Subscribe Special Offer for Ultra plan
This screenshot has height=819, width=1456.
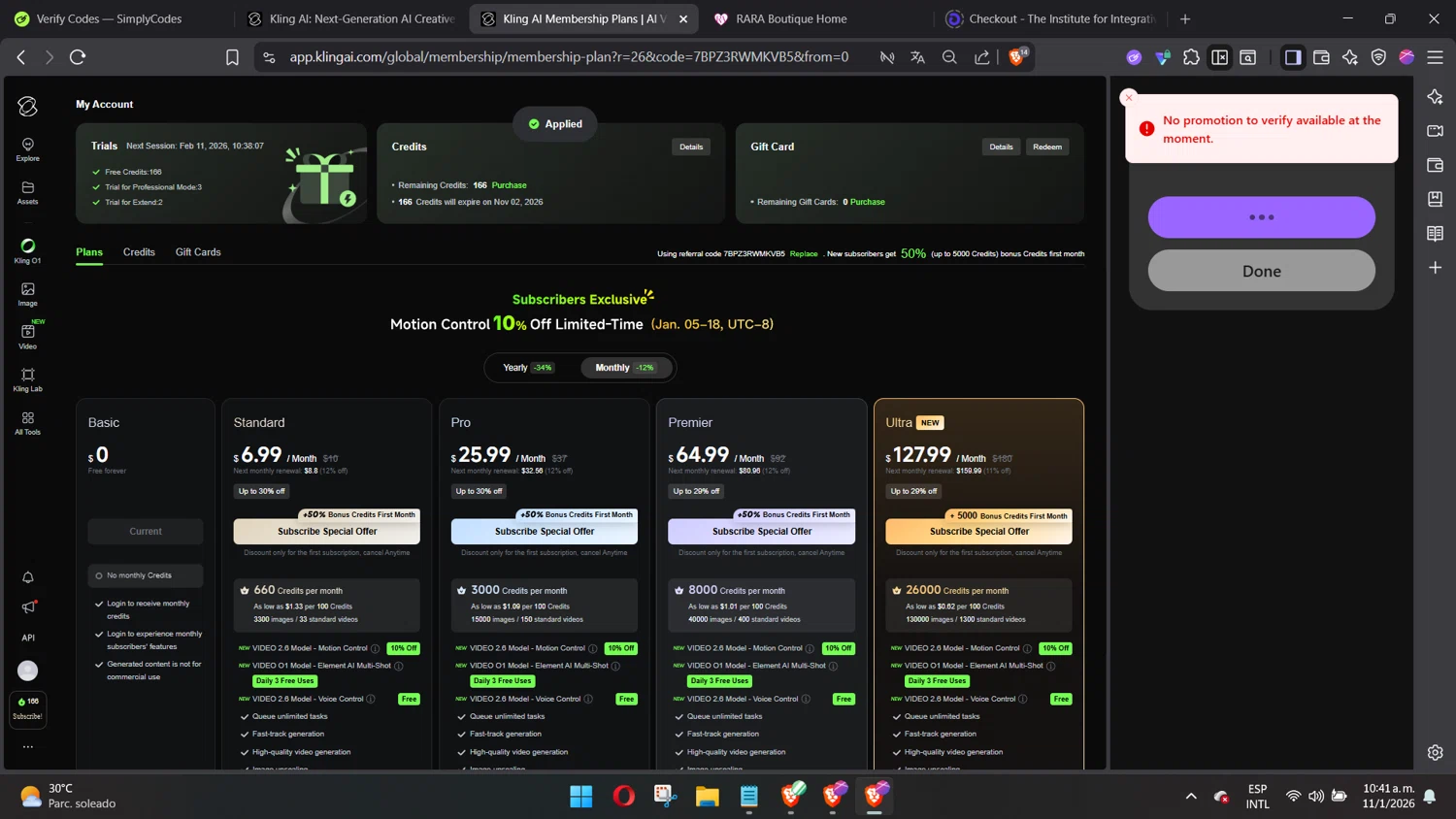(x=979, y=532)
